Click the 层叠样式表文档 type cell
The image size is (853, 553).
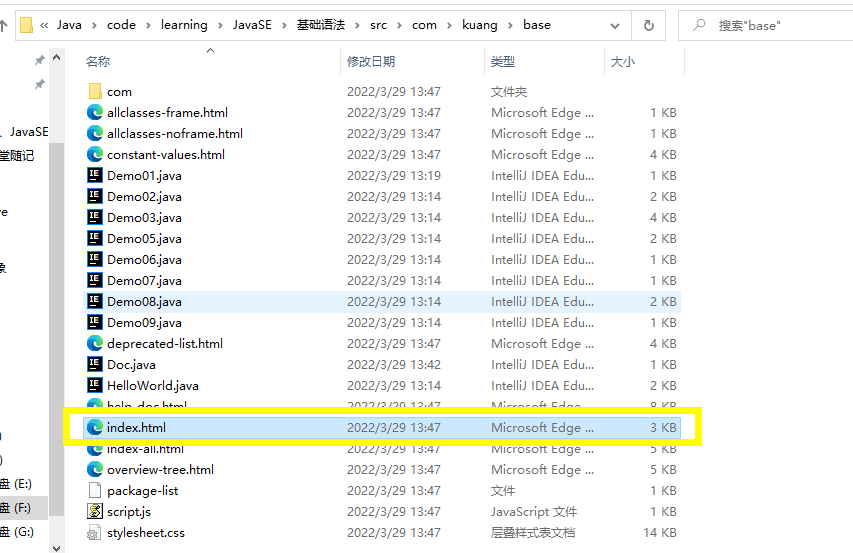pos(533,533)
